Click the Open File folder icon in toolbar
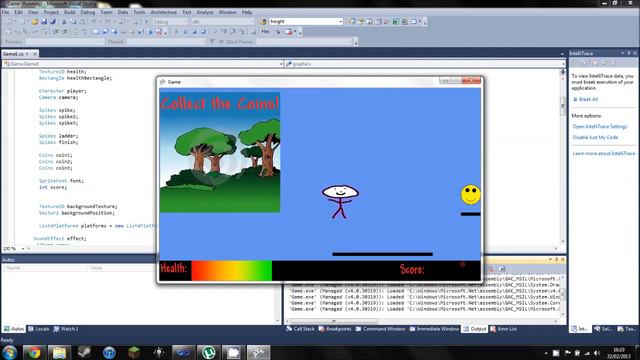 [x=35, y=22]
